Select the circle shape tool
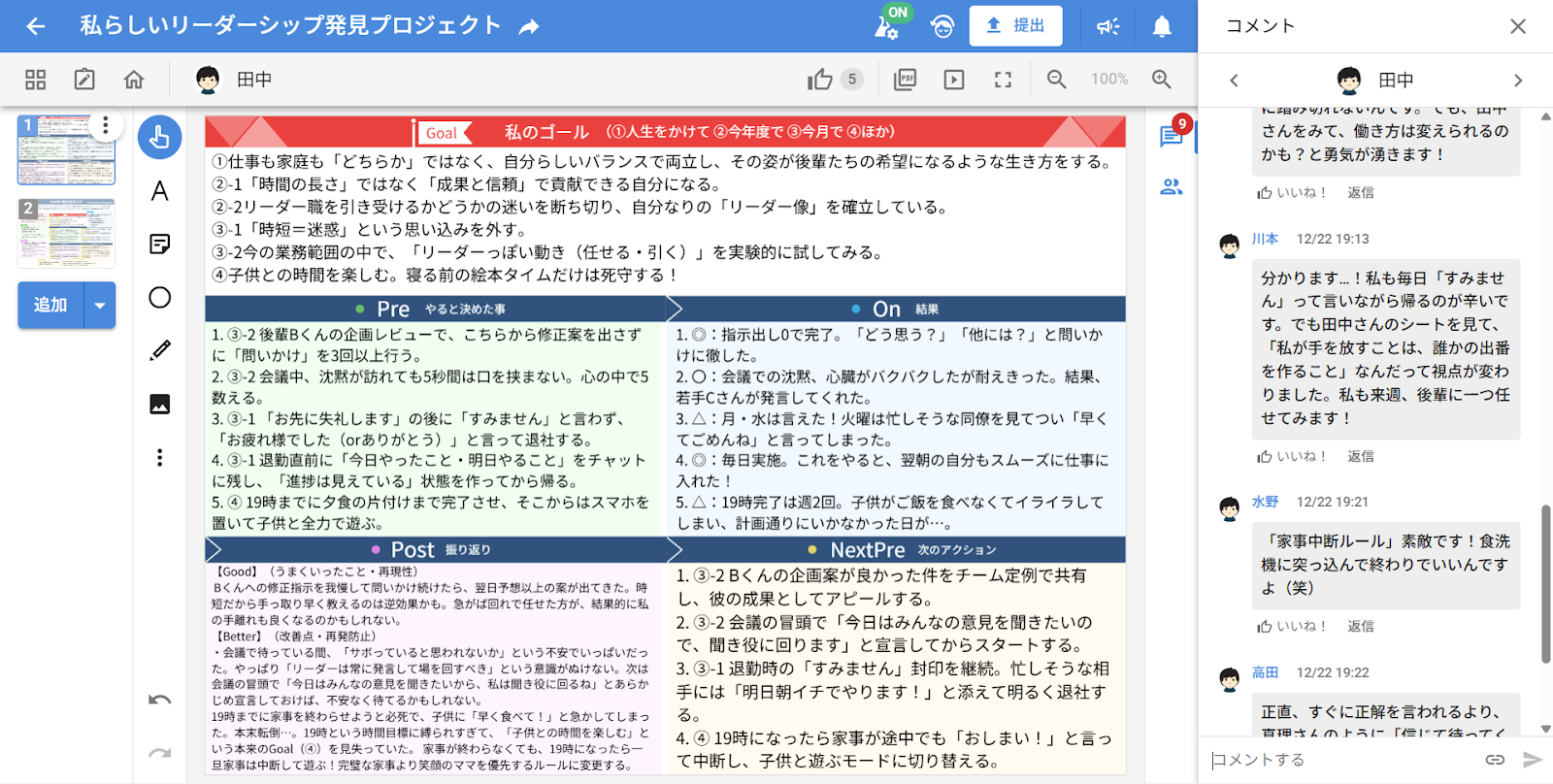Screen dimensions: 1553x784 point(160,297)
